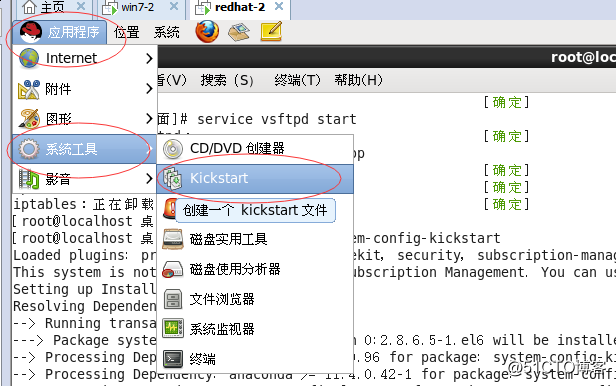Screen dimensions: 616x386
Task: Open 磁盘实用工具 disk utility
Action: pyautogui.click(x=255, y=239)
